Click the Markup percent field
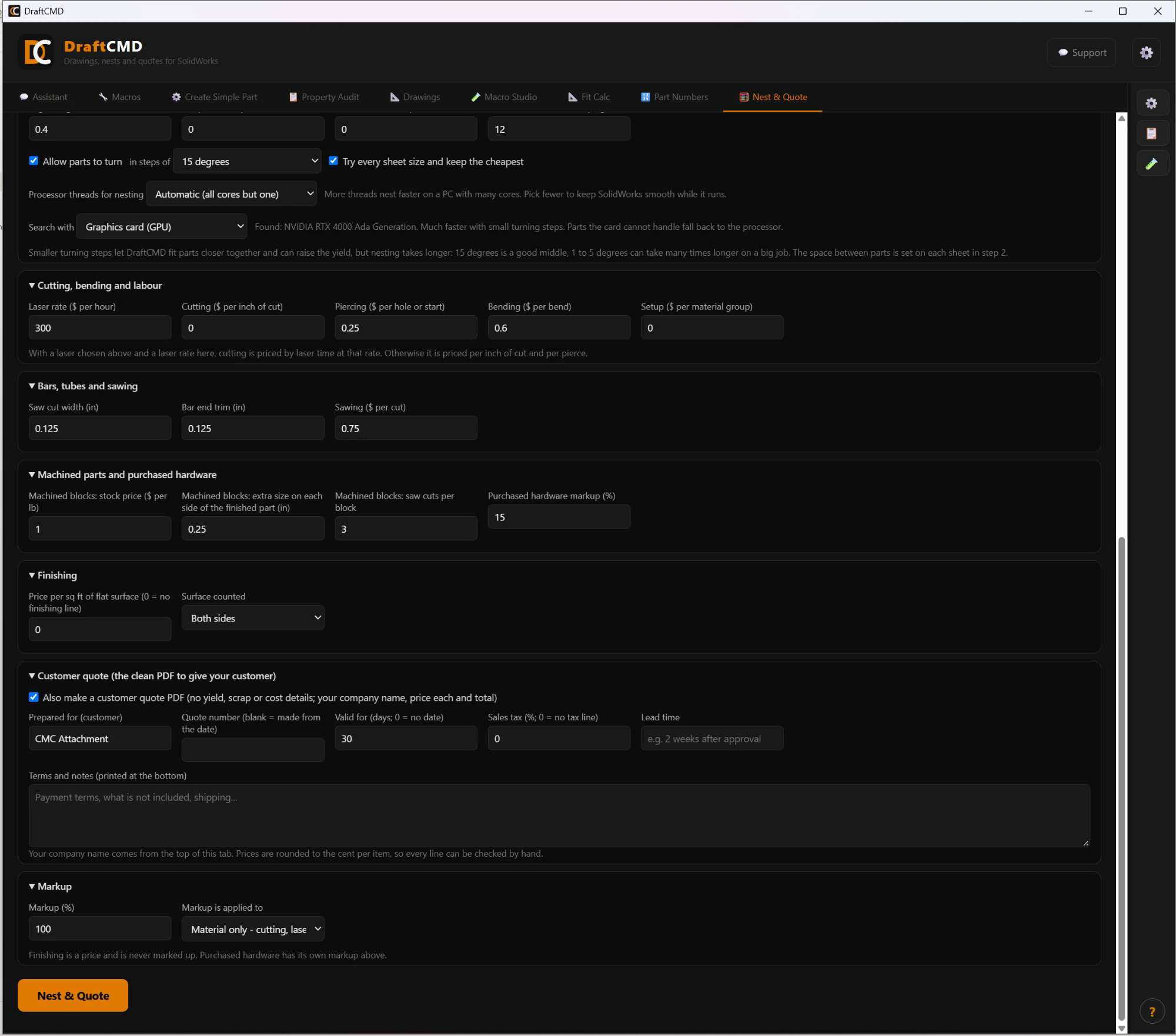 [100, 929]
